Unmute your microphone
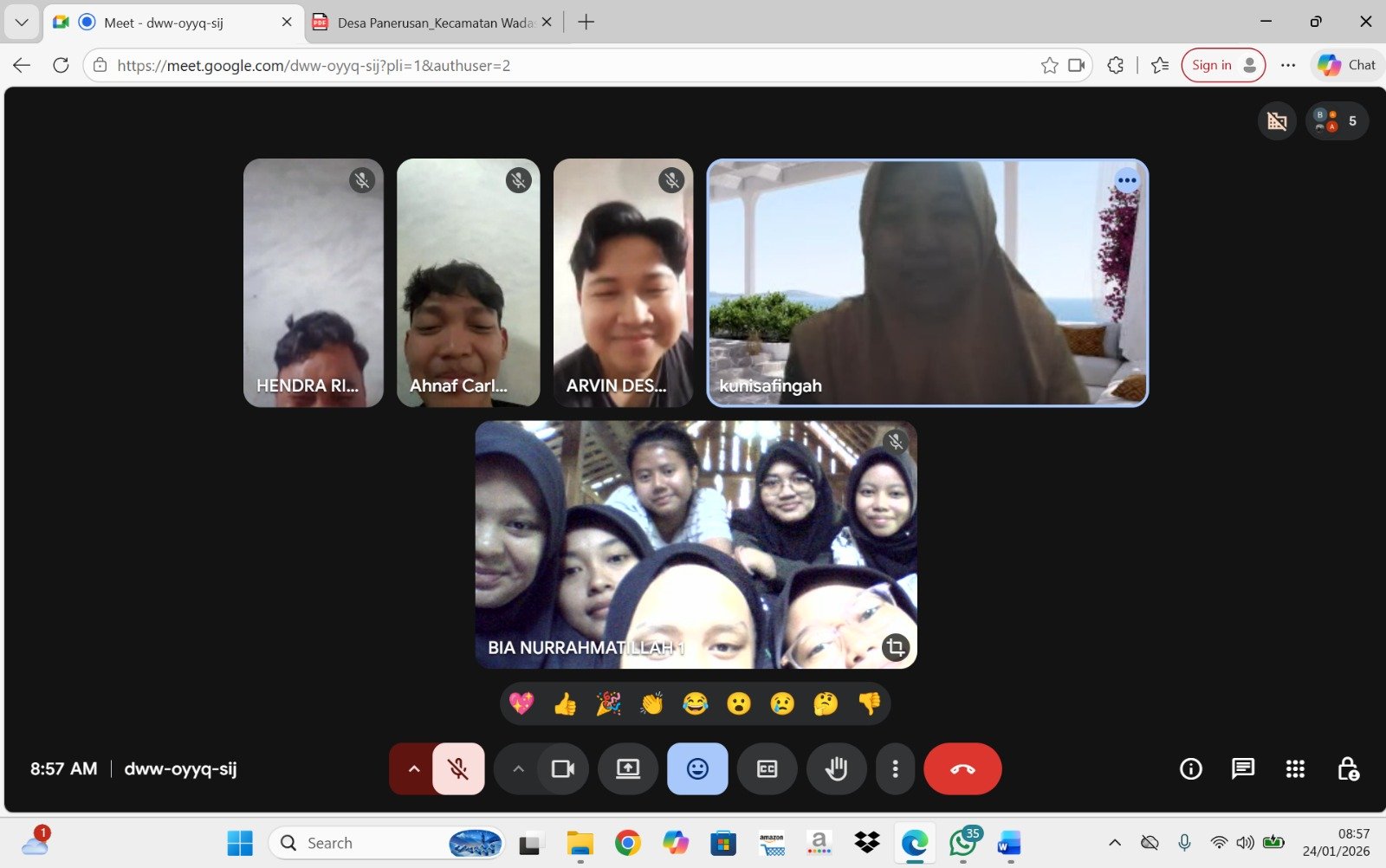Viewport: 1386px width, 868px height. (457, 768)
